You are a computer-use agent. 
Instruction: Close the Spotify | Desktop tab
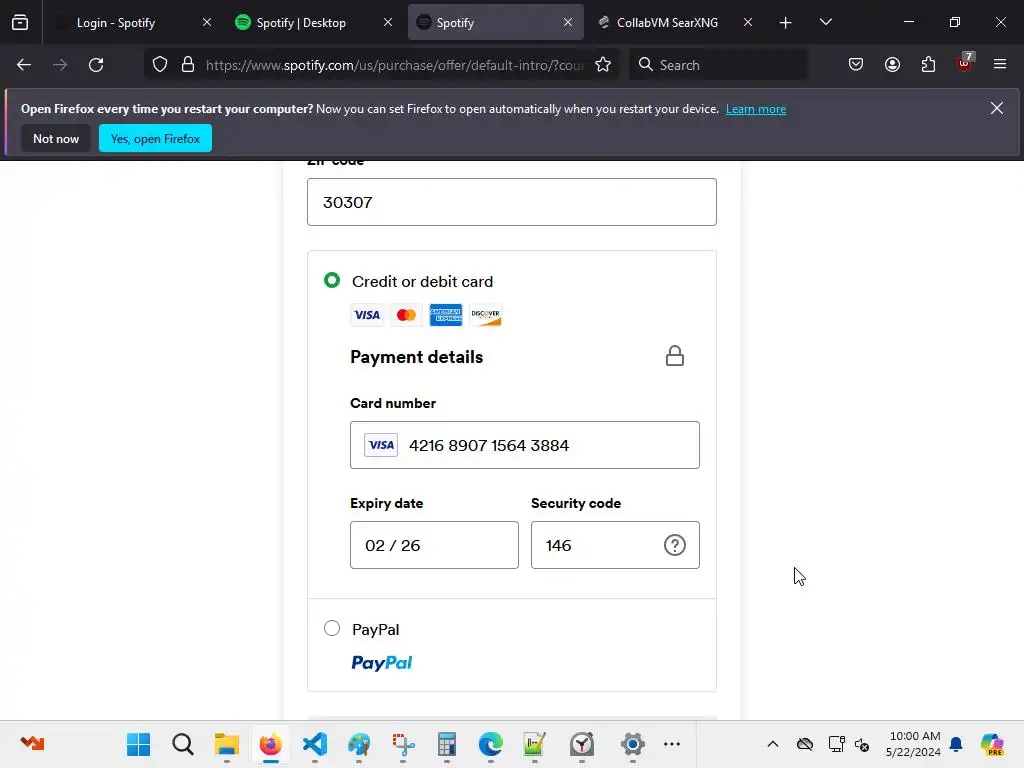387,22
